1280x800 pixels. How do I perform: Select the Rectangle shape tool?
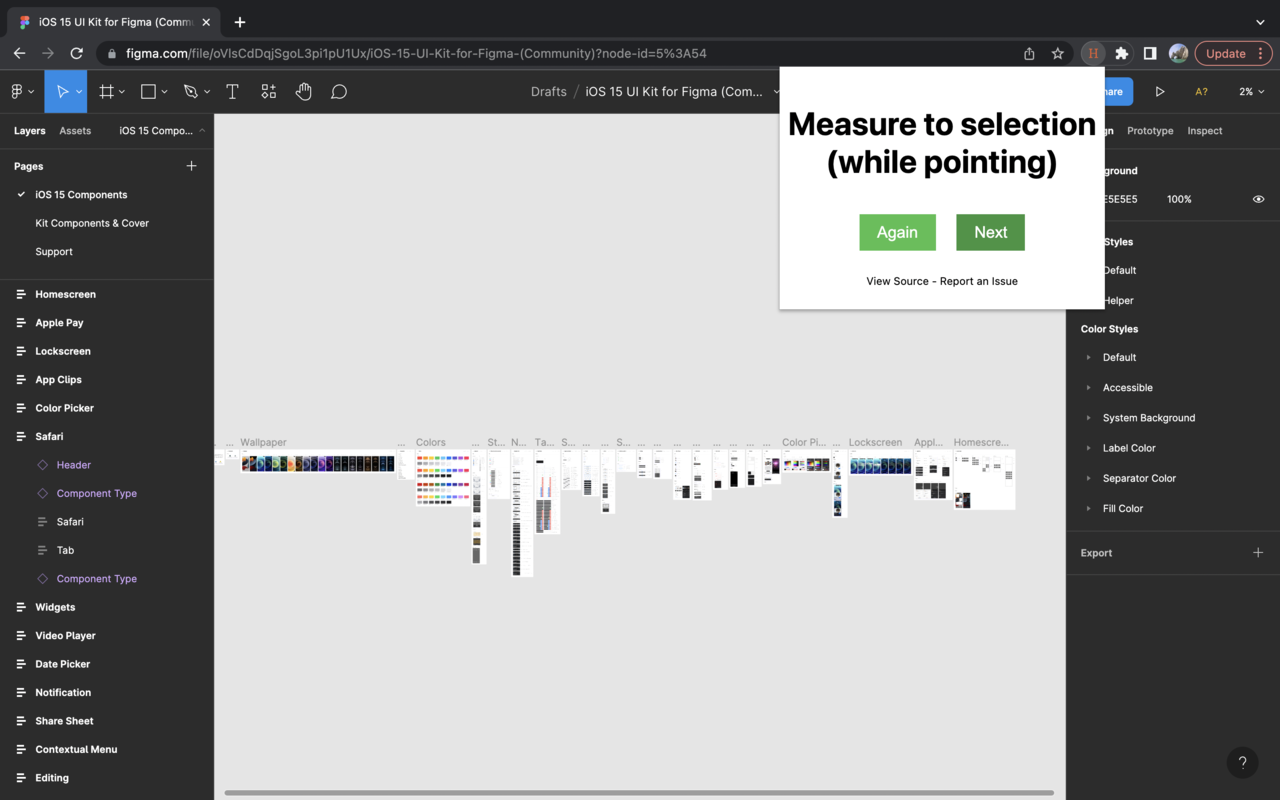(x=148, y=91)
